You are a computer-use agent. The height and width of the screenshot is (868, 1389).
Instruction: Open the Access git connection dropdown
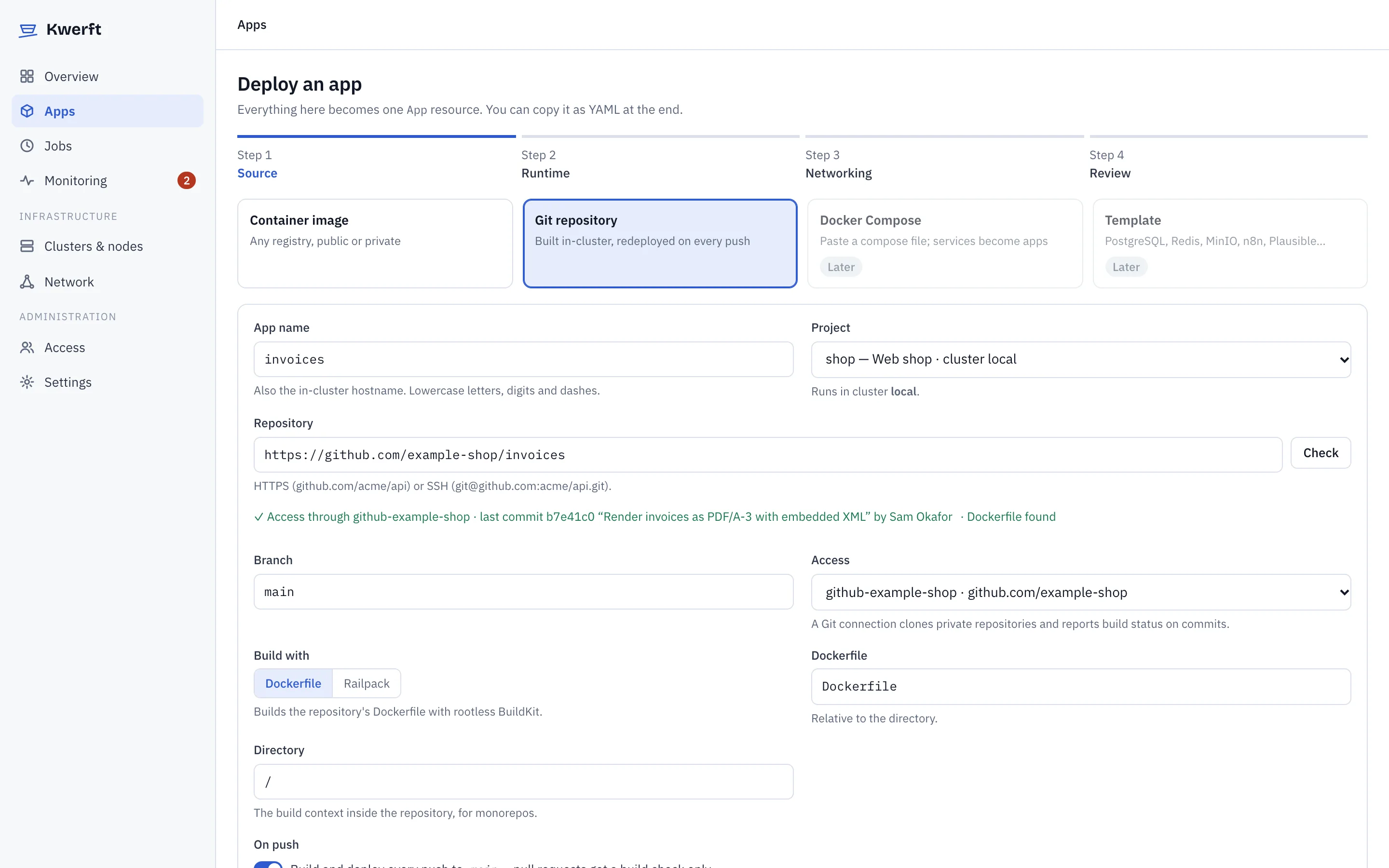pos(1081,592)
